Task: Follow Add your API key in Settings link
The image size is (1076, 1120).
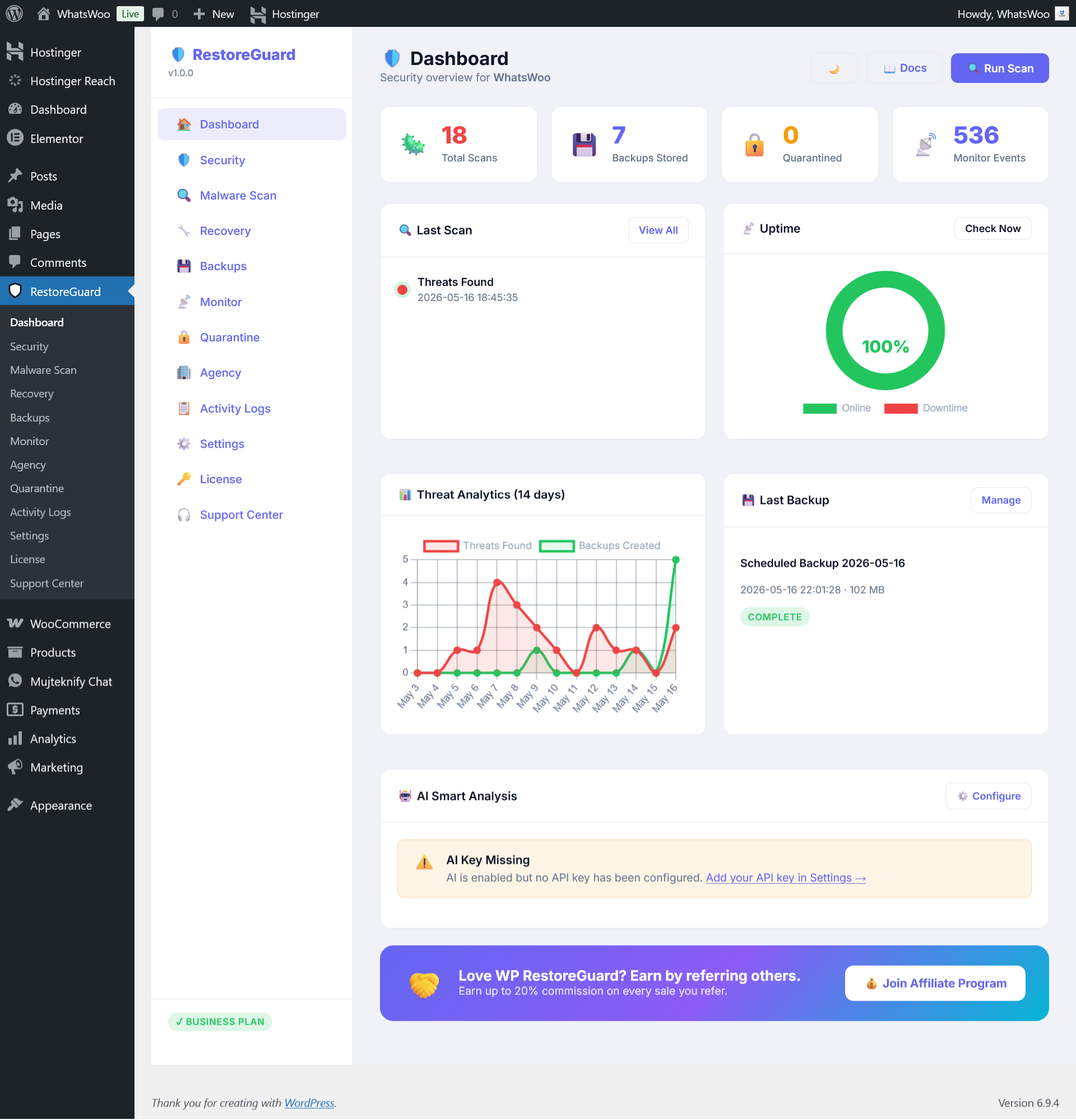Action: tap(786, 878)
